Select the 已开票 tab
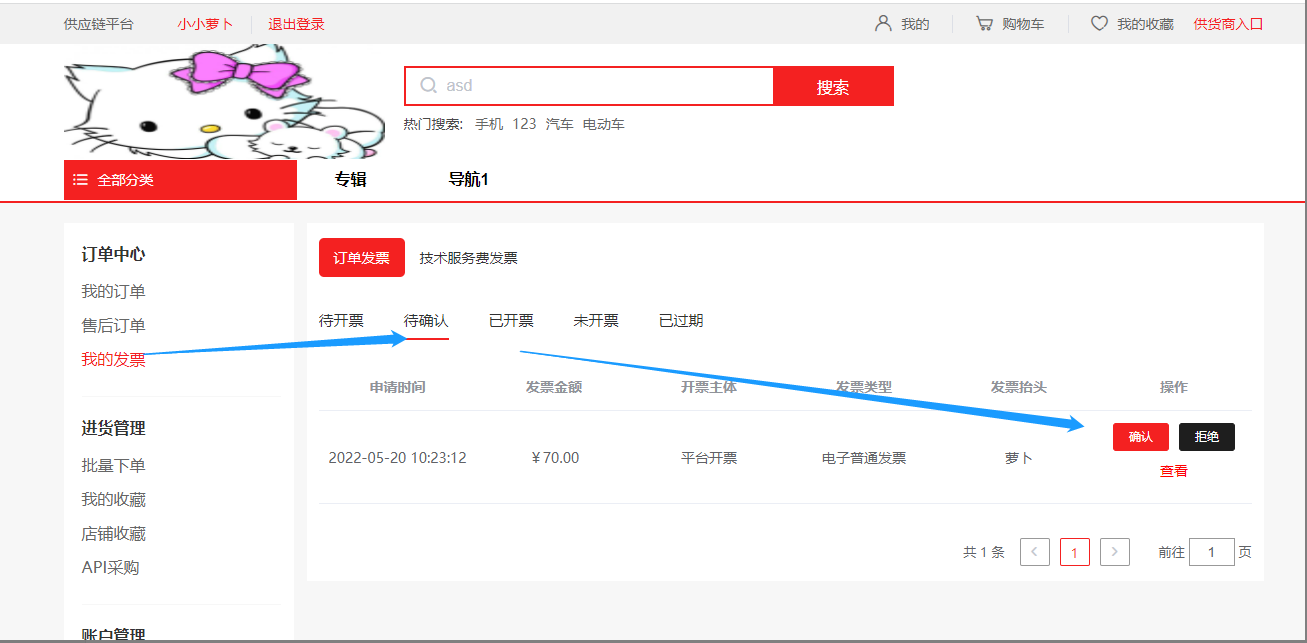This screenshot has width=1307, height=643. click(x=511, y=321)
